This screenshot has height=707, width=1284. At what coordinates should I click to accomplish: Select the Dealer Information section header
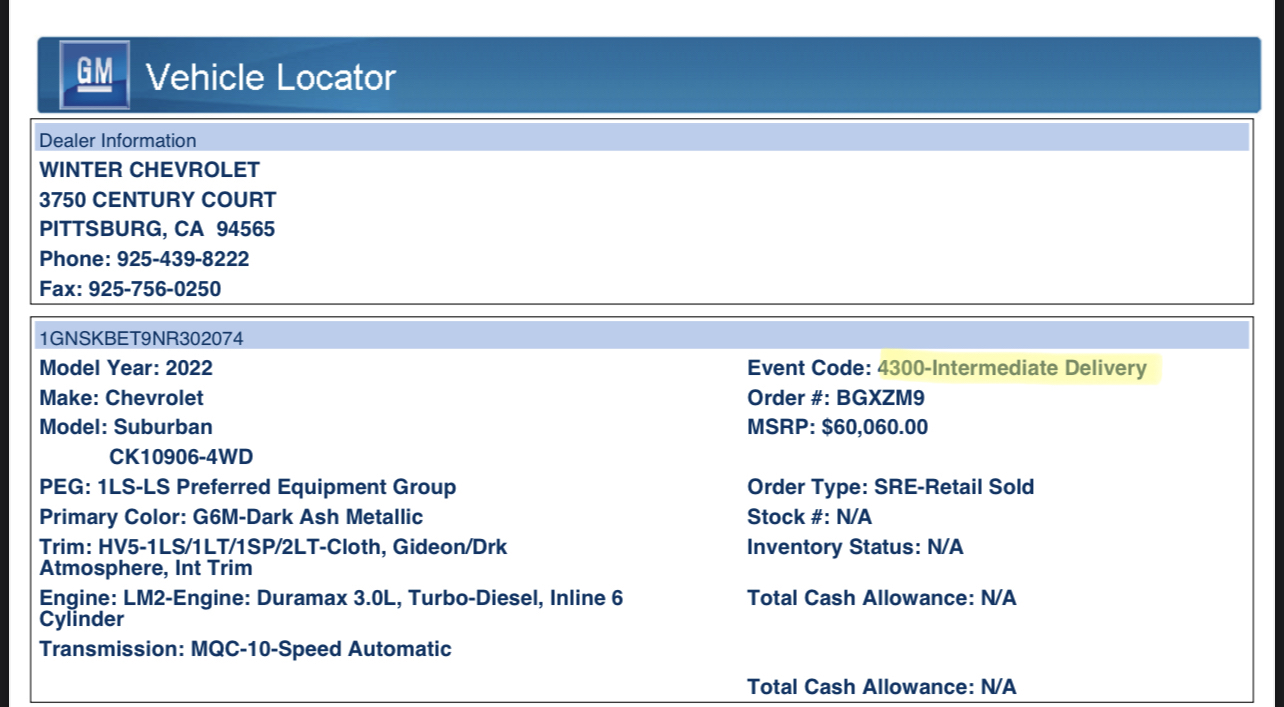tap(643, 140)
